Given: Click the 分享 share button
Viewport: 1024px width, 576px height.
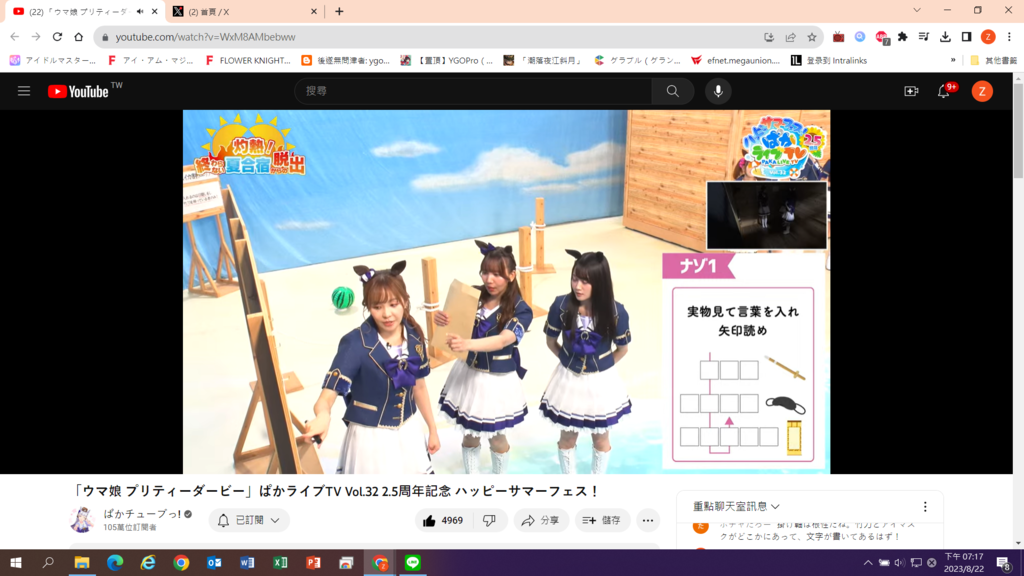Looking at the screenshot, I should (x=540, y=520).
